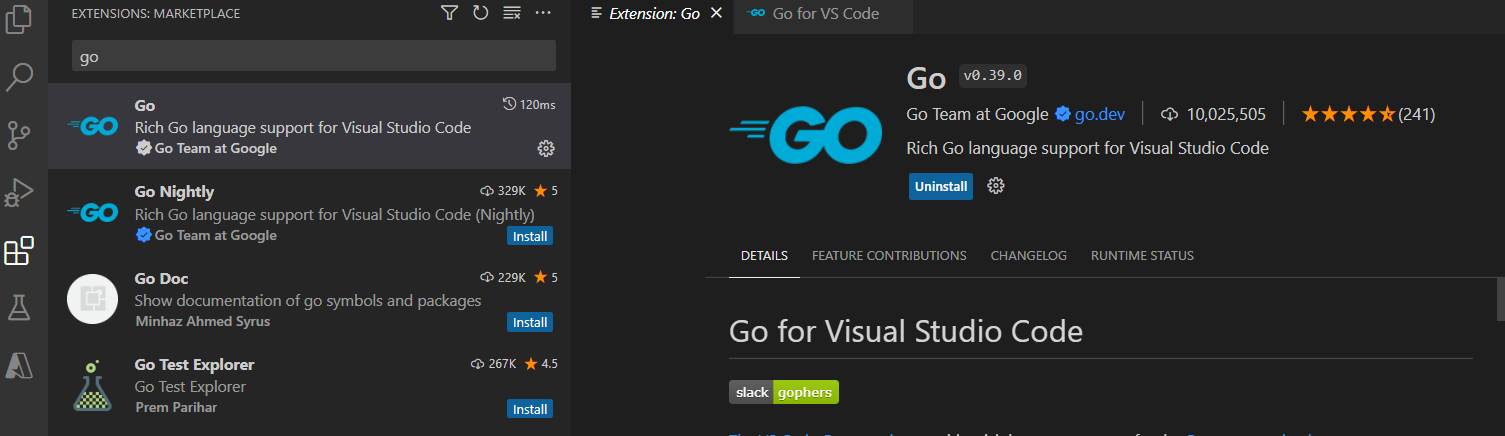Open the RUNTIME STATUS tab
Image resolution: width=1505 pixels, height=436 pixels.
tap(1142, 256)
